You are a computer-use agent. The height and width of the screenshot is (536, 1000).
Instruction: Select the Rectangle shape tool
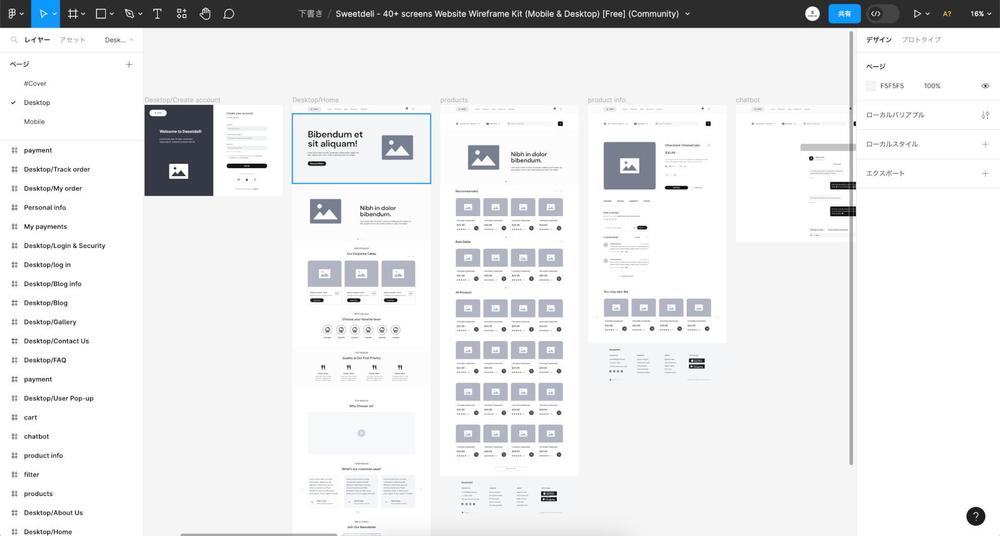tap(101, 13)
